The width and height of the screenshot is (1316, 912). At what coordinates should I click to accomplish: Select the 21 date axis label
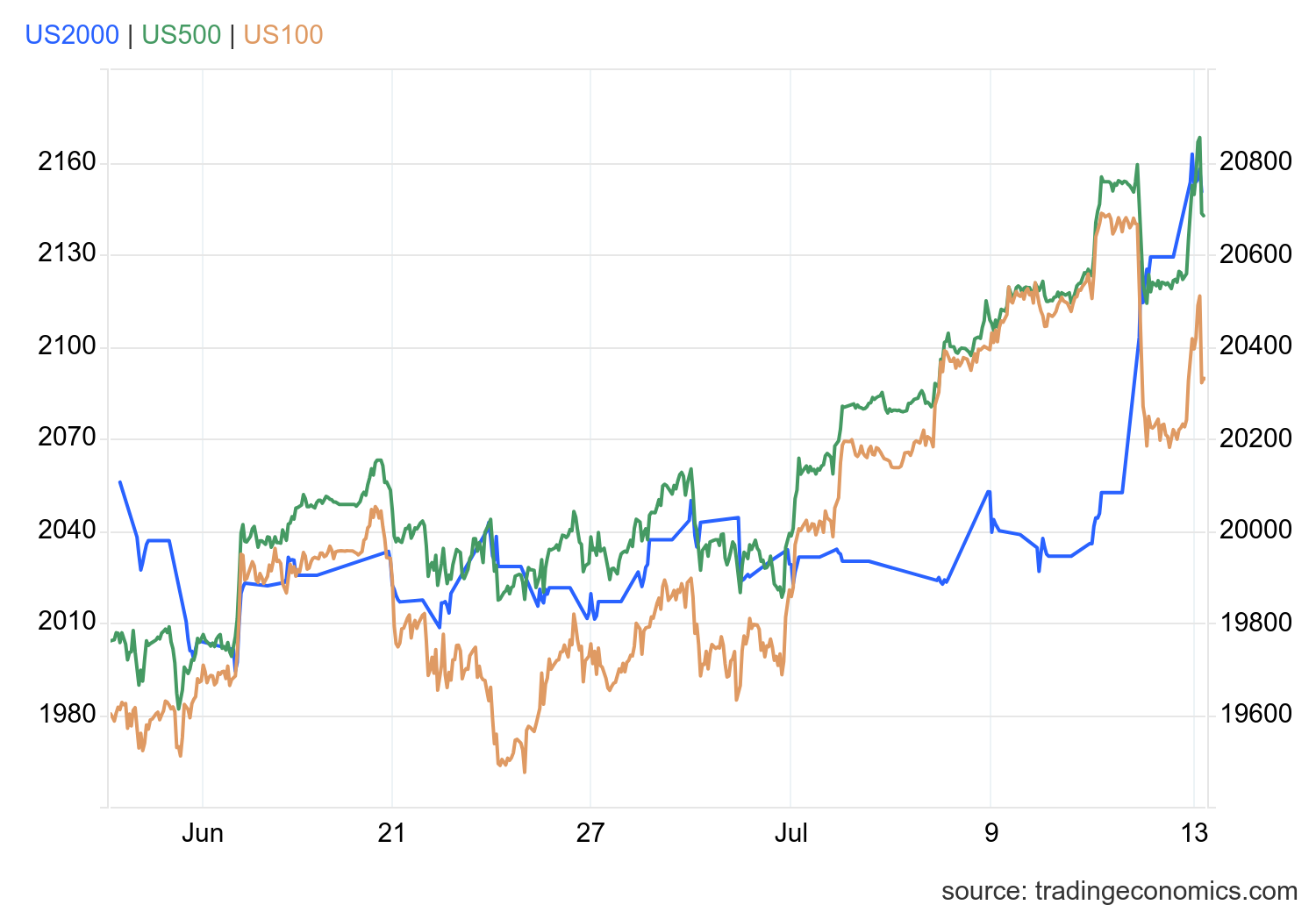tap(391, 833)
